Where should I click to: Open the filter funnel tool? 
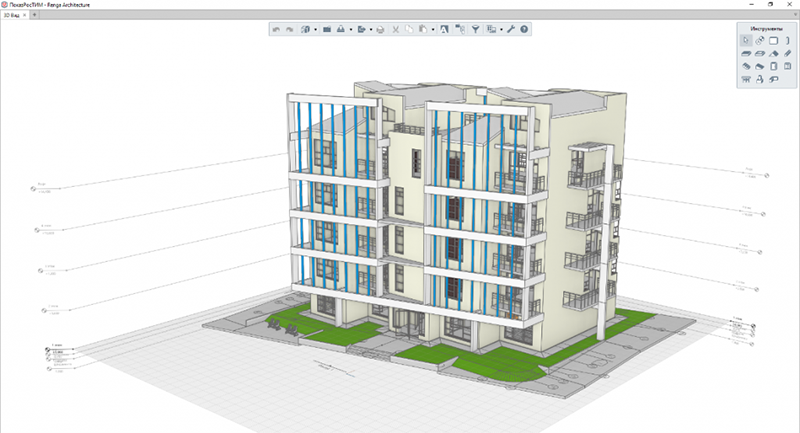(475, 30)
